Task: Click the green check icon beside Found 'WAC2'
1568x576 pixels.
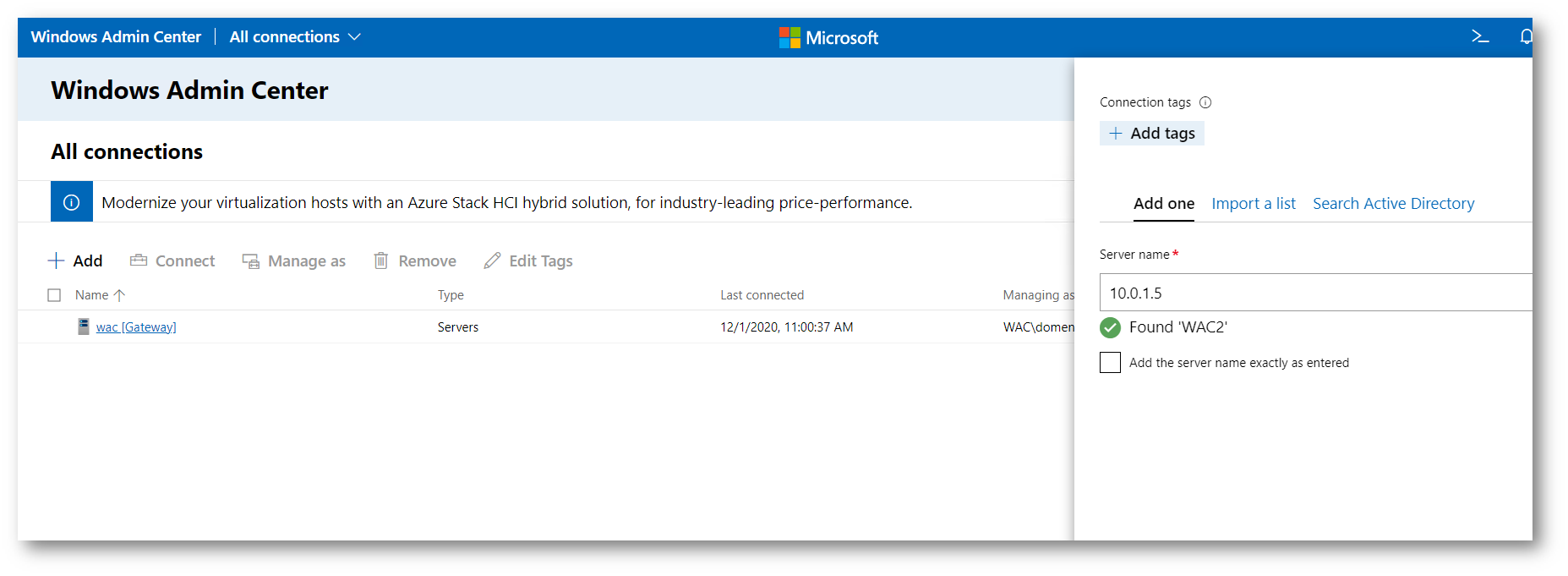Action: coord(1111,327)
